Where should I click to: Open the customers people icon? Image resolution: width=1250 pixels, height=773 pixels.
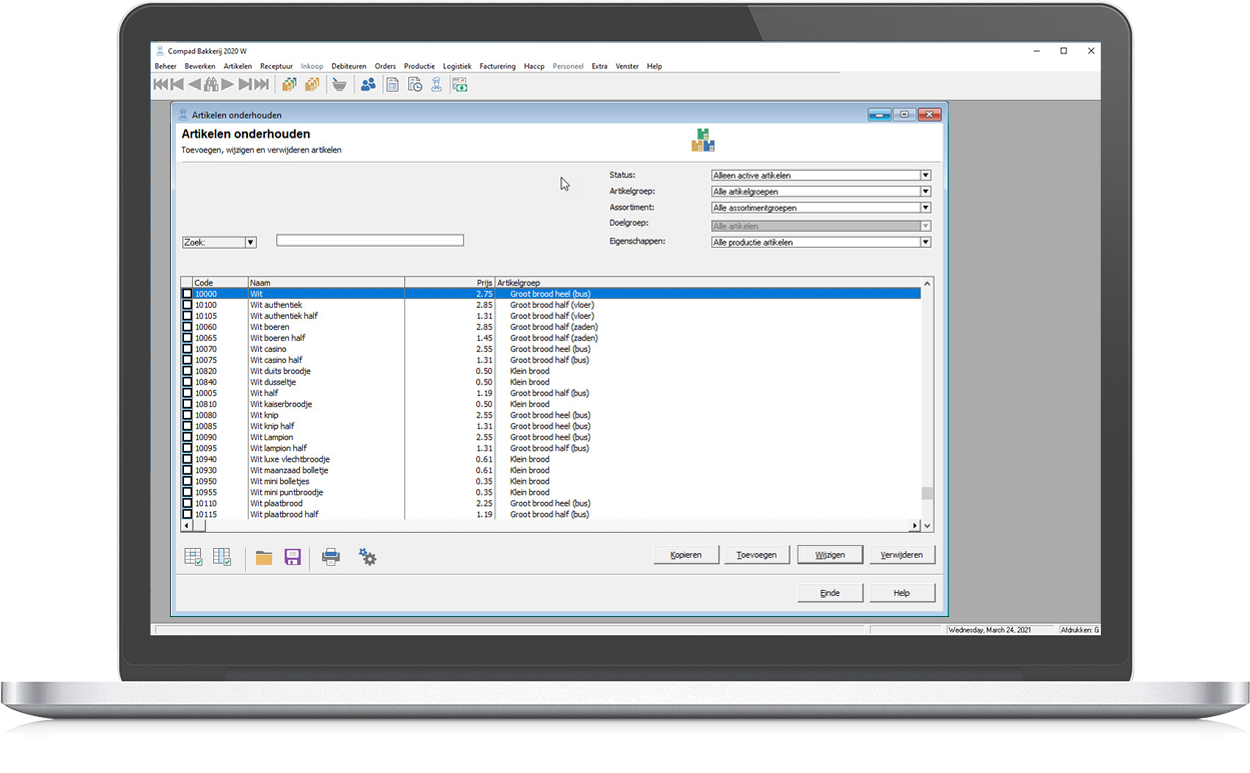[x=368, y=85]
